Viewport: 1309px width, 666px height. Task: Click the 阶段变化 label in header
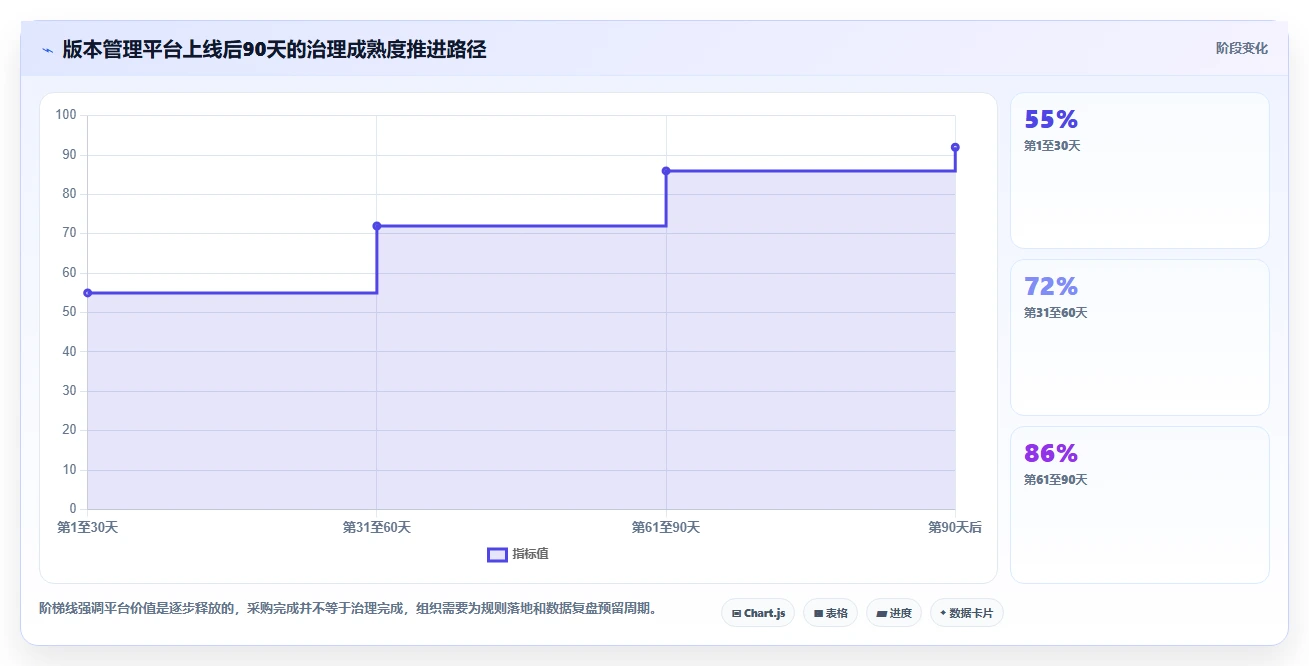coord(1242,48)
